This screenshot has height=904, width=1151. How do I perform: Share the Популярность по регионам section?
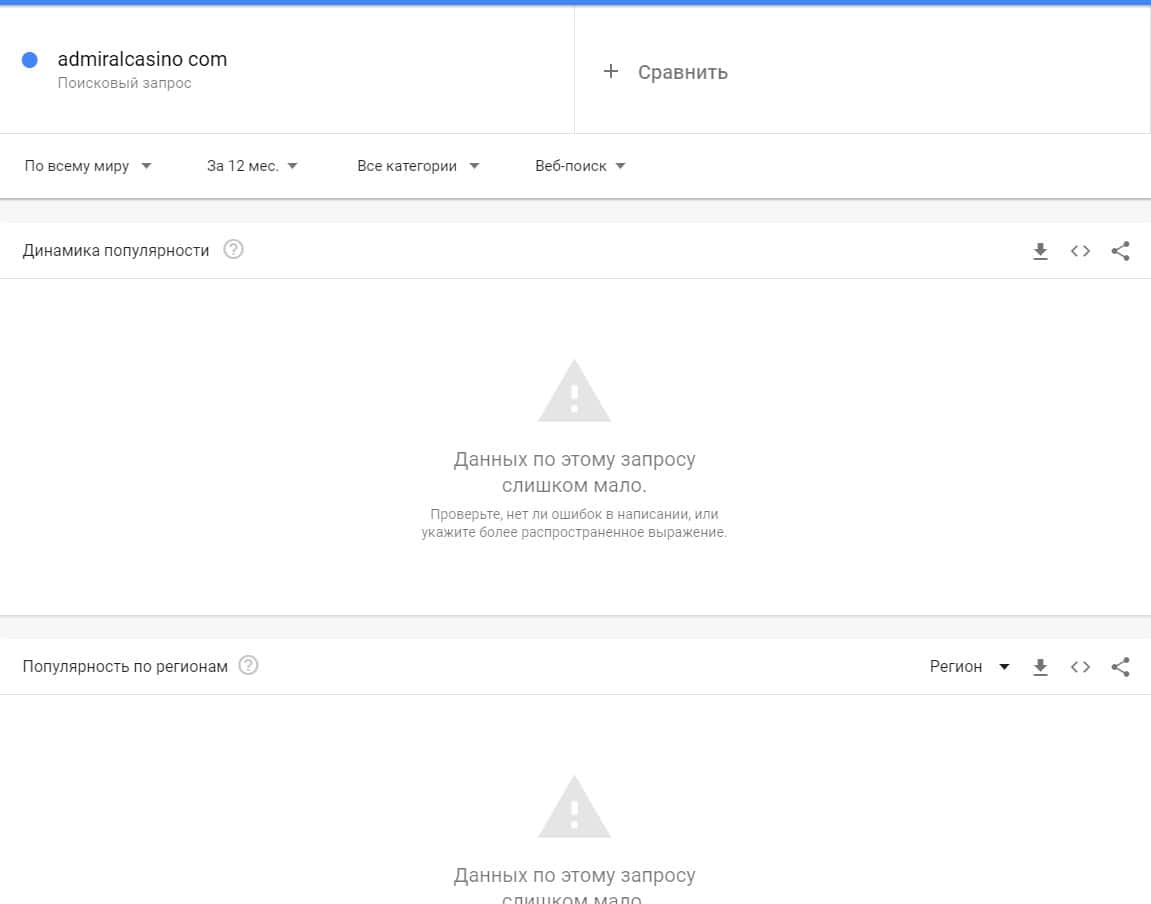coord(1120,667)
